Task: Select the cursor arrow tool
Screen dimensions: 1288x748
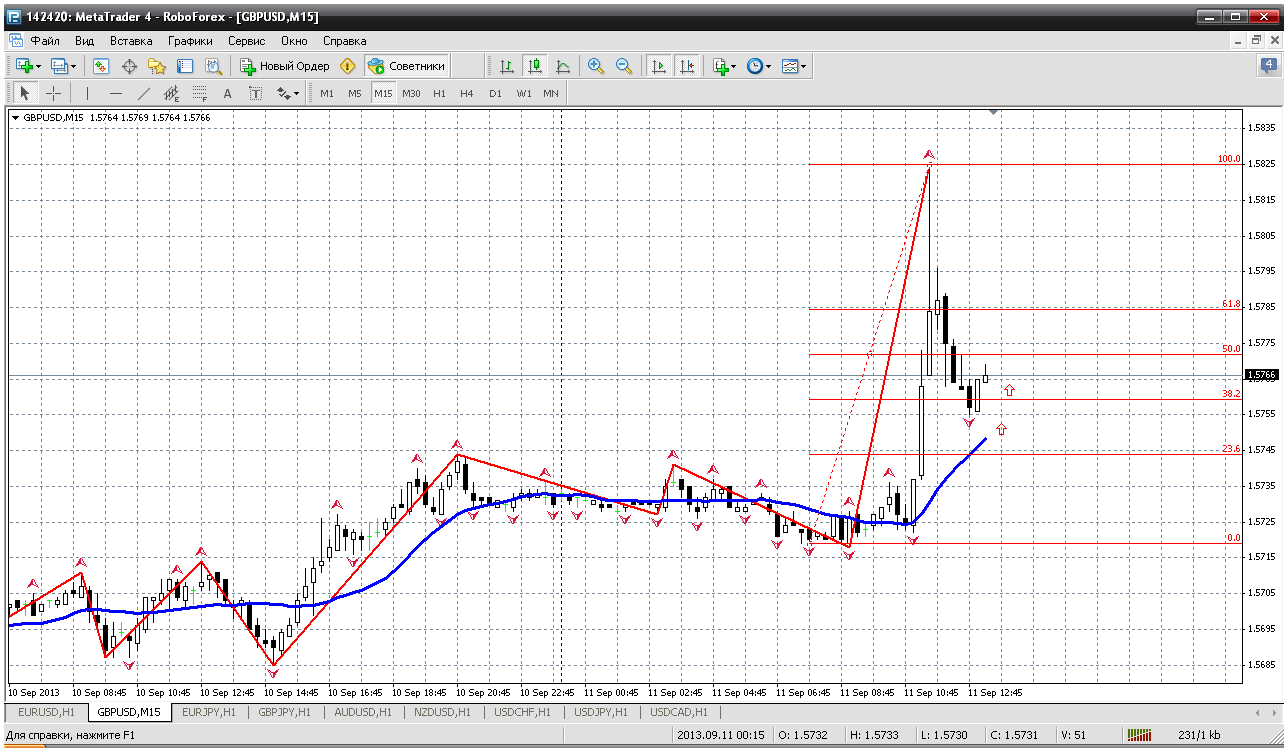Action: coord(26,93)
